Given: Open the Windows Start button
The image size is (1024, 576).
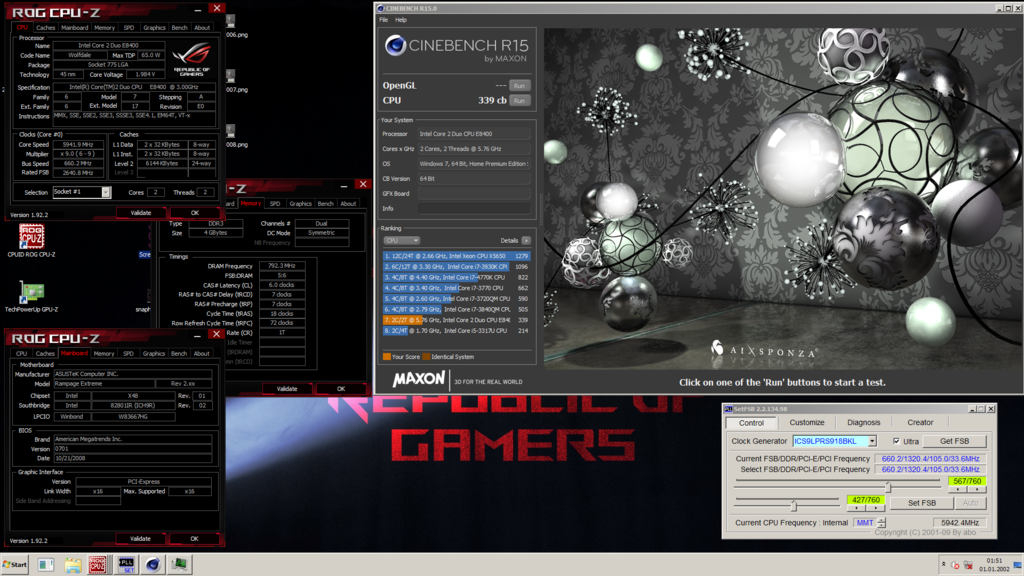Looking at the screenshot, I should pos(14,564).
